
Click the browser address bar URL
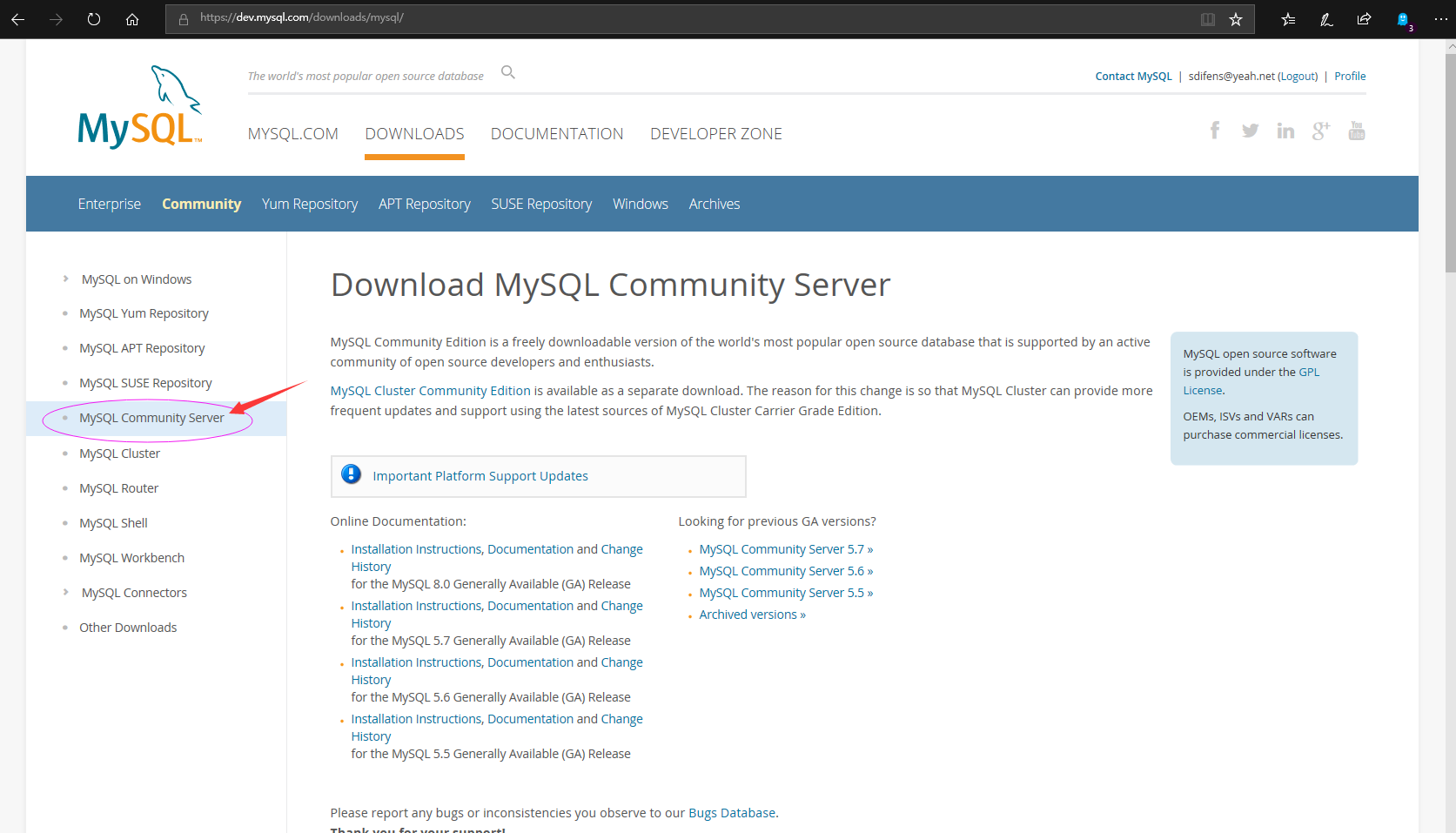click(x=302, y=17)
